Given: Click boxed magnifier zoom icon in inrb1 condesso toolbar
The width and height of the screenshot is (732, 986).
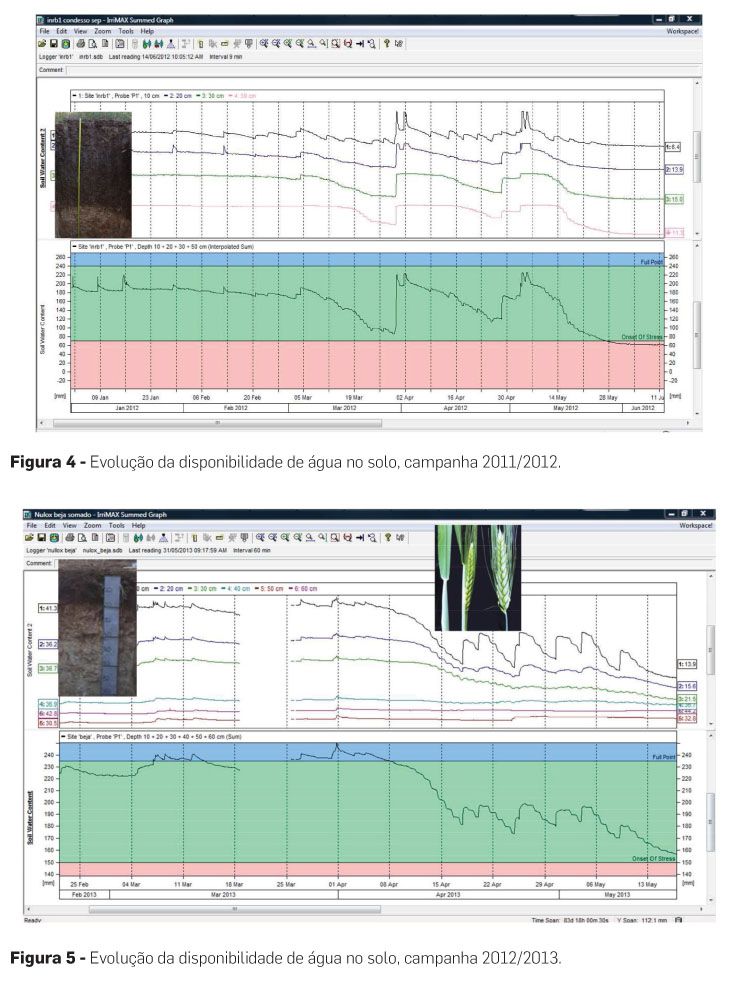Looking at the screenshot, I should [335, 44].
